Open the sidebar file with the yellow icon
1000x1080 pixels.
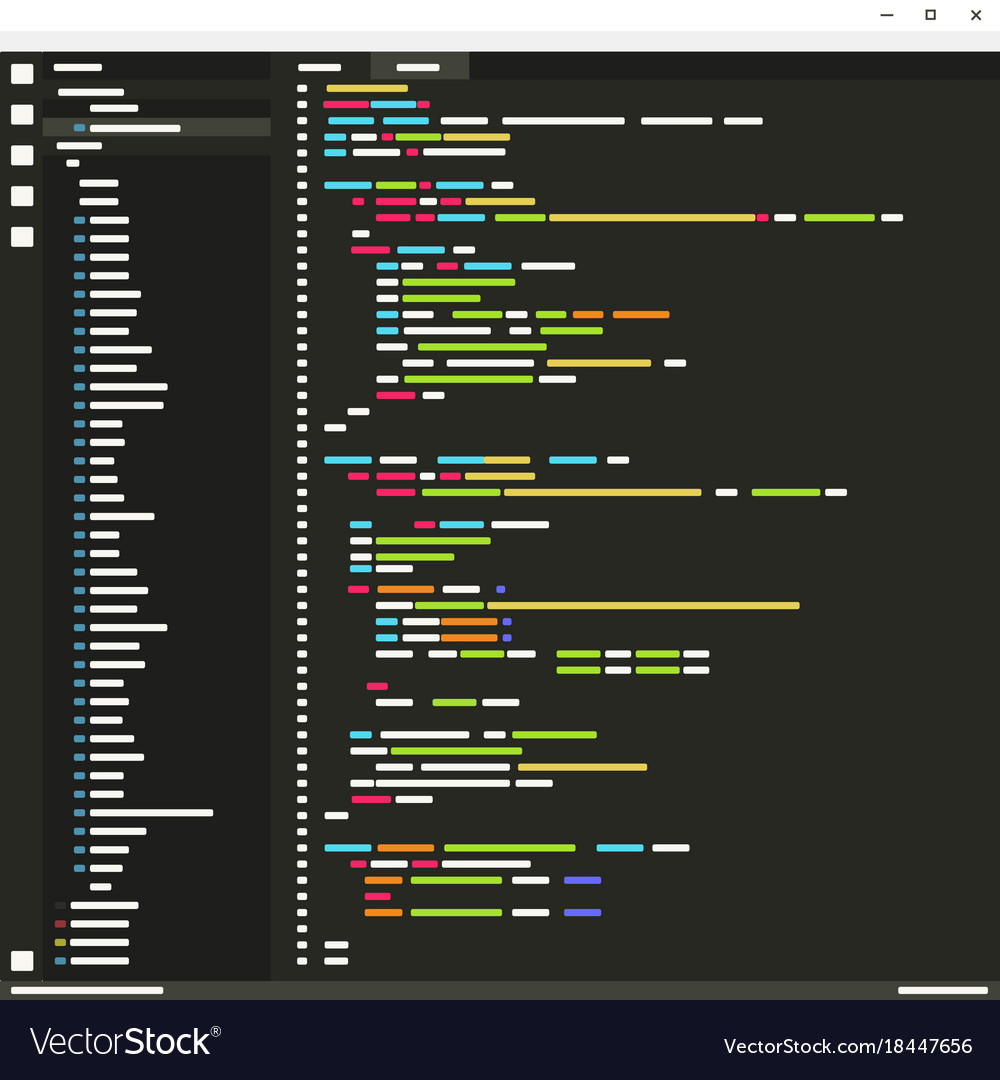pos(92,942)
